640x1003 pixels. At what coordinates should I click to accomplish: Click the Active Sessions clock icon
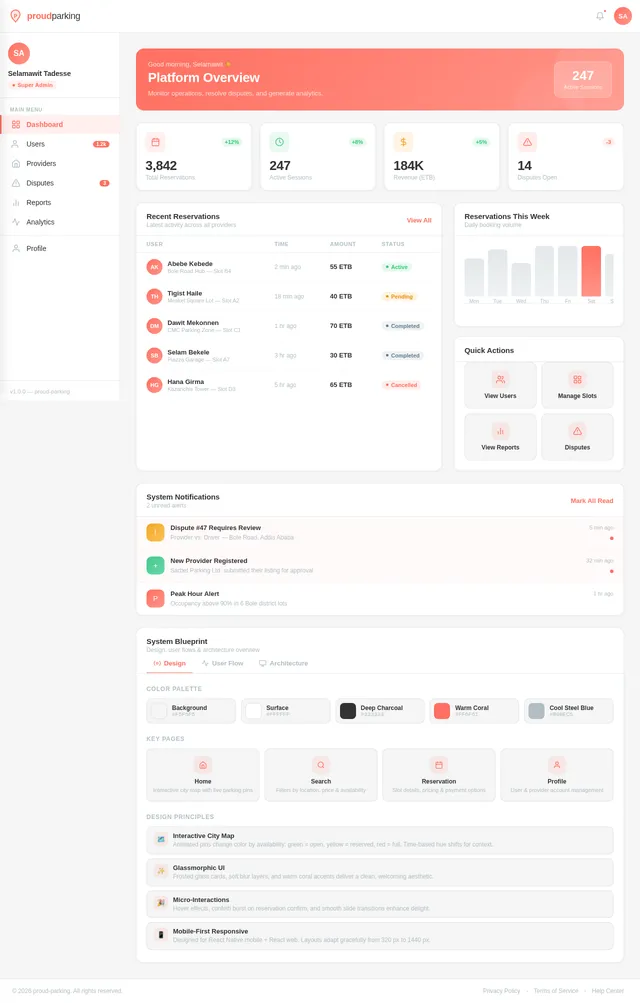pos(279,142)
